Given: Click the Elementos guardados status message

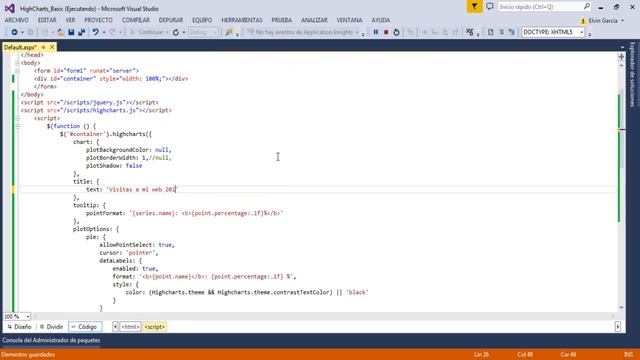Looking at the screenshot, I should tap(28, 355).
